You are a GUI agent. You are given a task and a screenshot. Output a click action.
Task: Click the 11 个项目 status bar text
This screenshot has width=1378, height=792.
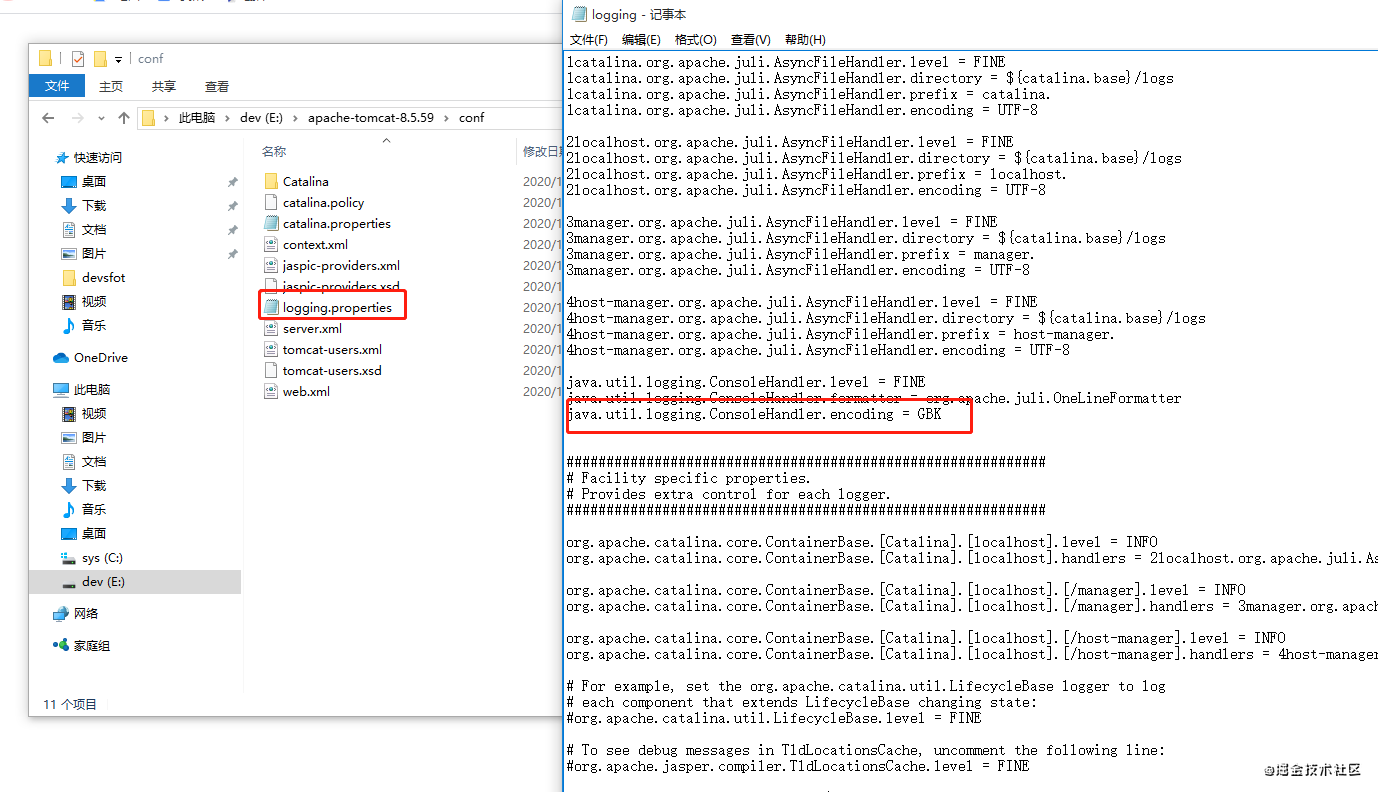pos(70,704)
